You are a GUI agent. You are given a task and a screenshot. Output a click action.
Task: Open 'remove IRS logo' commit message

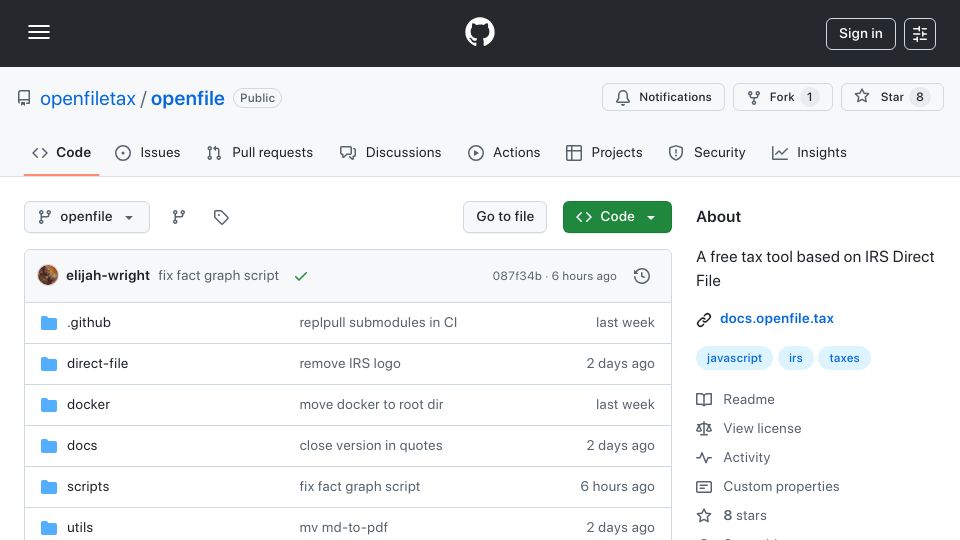350,364
